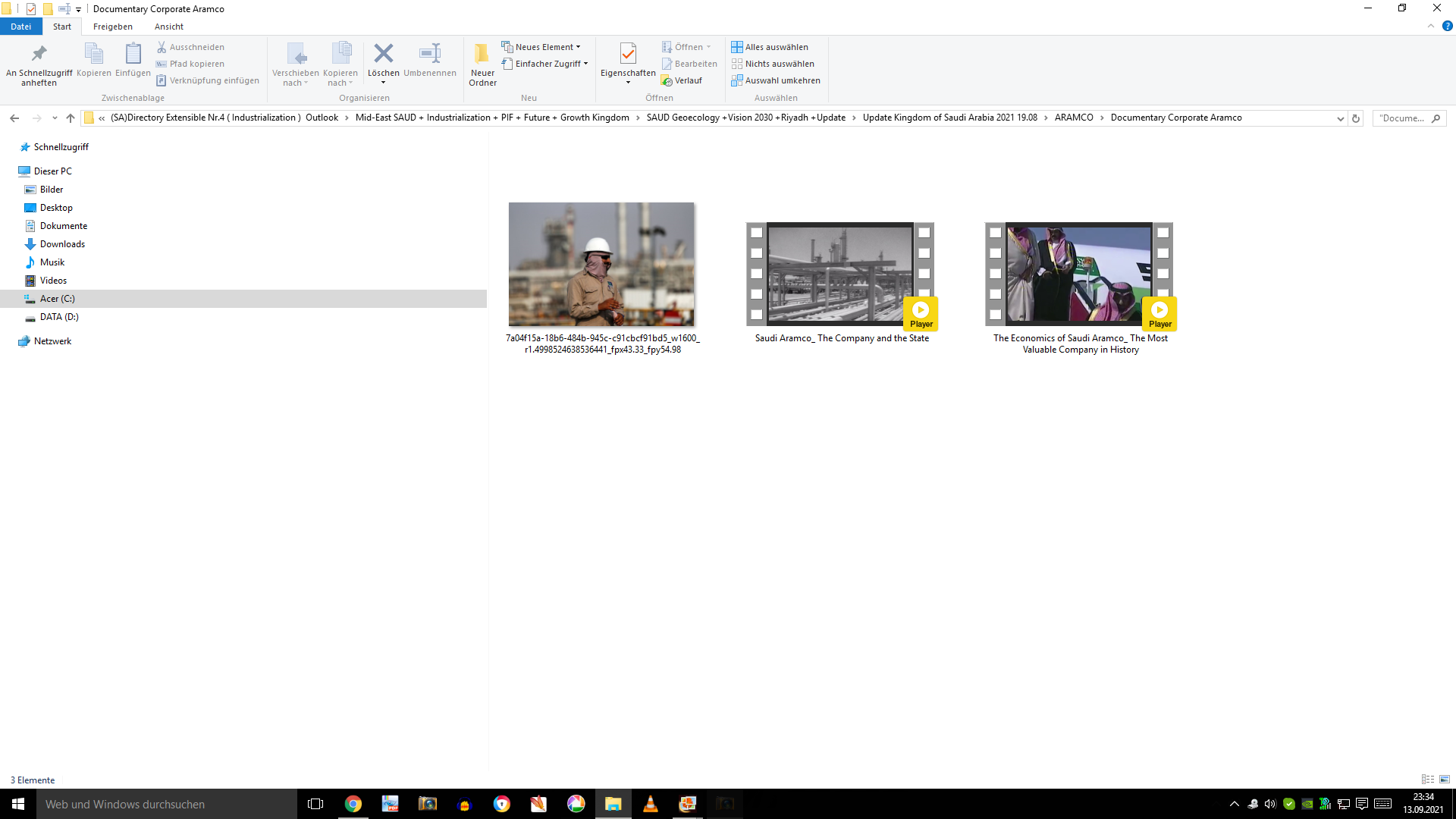Select Dieser PC in navigation pane
Screen dimensions: 1456x819
click(x=52, y=171)
